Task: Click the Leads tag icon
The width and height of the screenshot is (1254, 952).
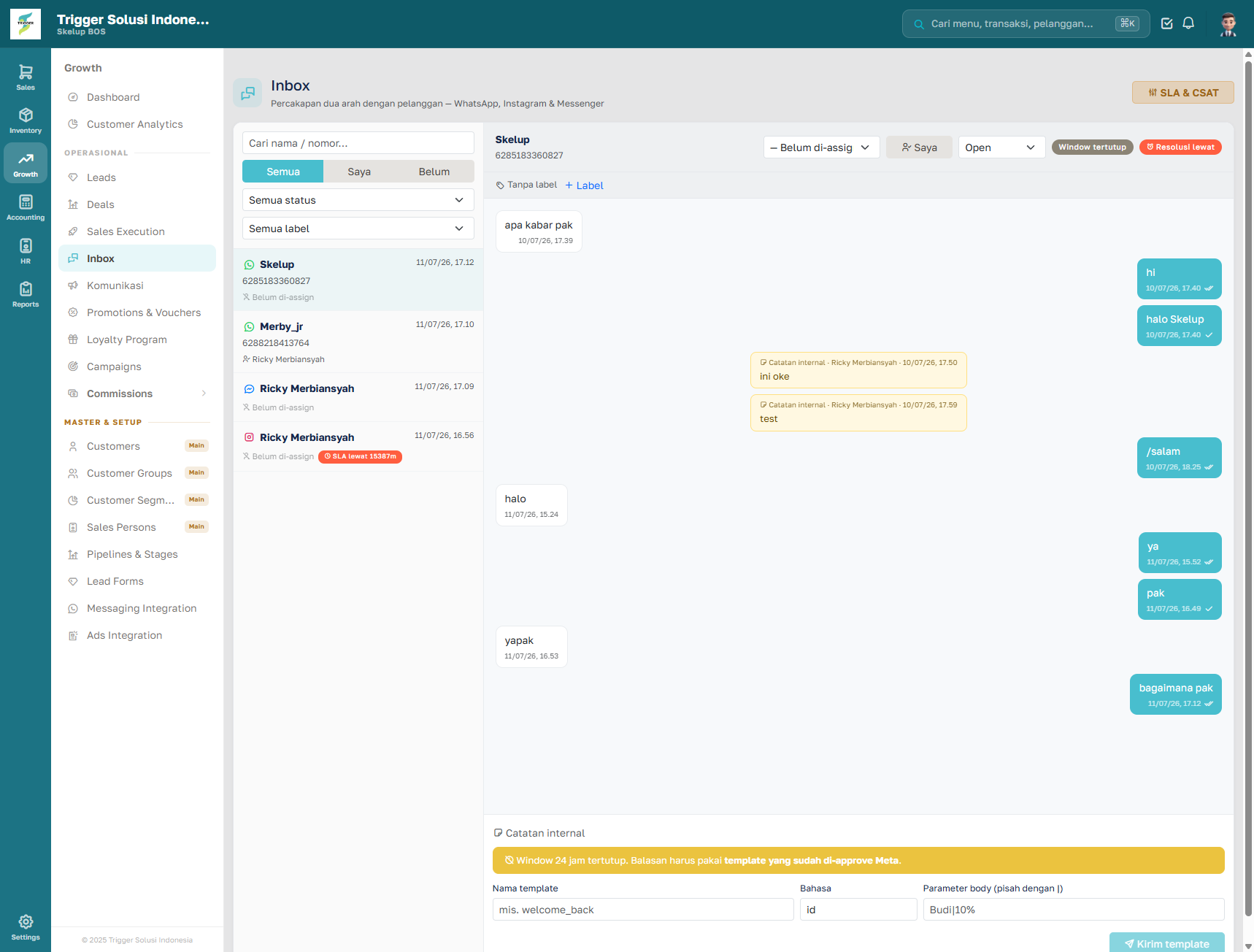Action: point(73,177)
